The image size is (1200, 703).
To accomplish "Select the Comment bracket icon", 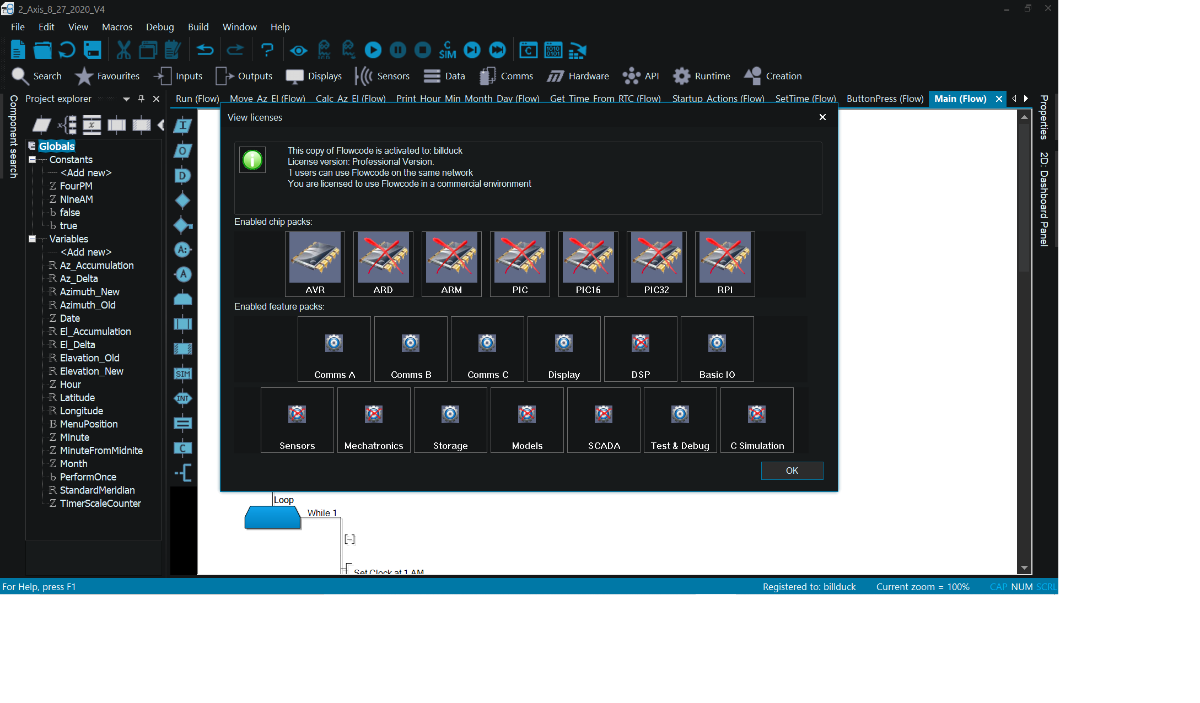I will click(182, 472).
